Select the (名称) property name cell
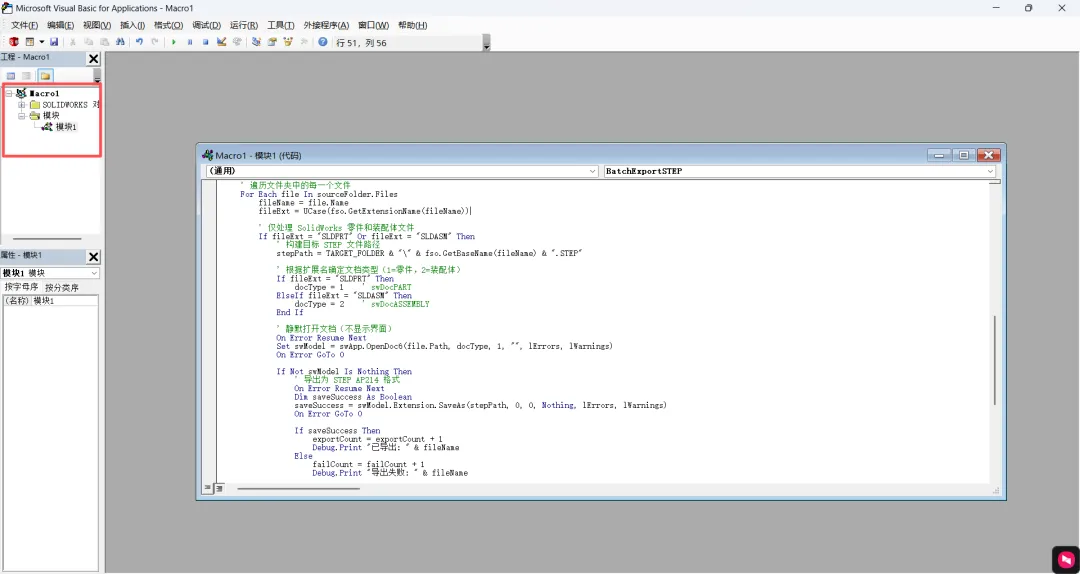The width and height of the screenshot is (1080, 574). point(17,301)
